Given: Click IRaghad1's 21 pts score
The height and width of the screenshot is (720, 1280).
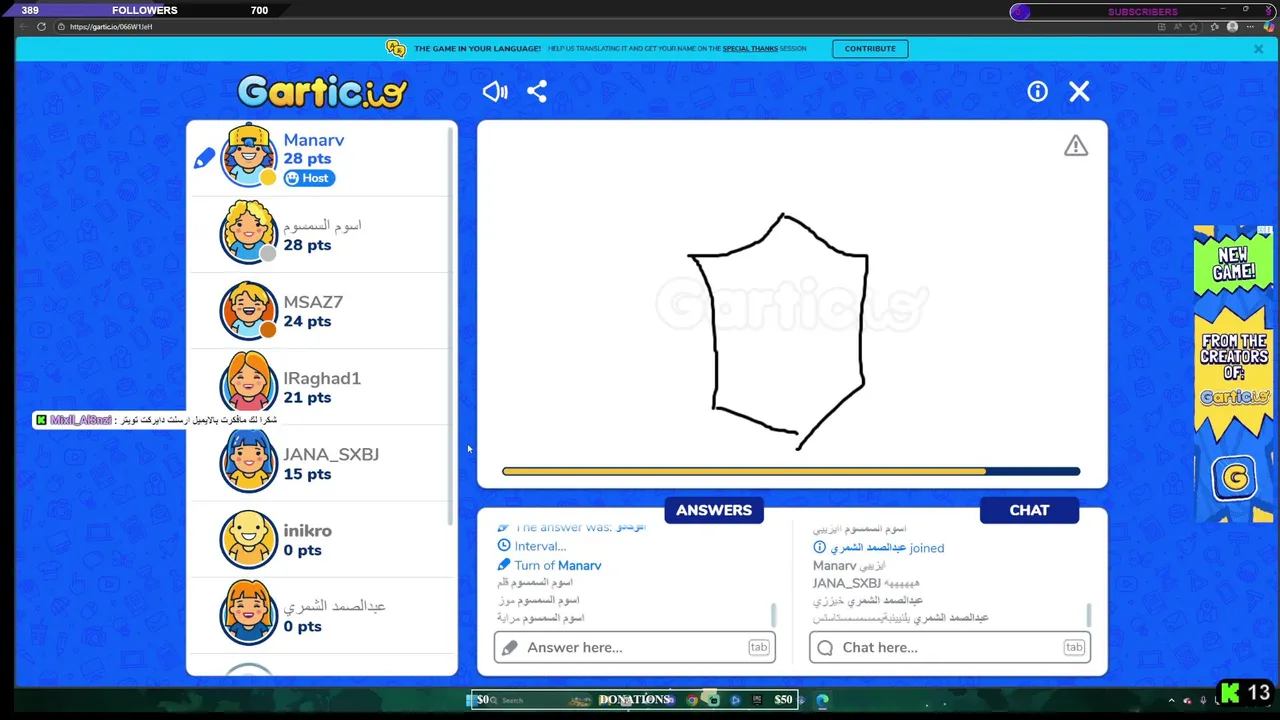Looking at the screenshot, I should click(x=307, y=397).
